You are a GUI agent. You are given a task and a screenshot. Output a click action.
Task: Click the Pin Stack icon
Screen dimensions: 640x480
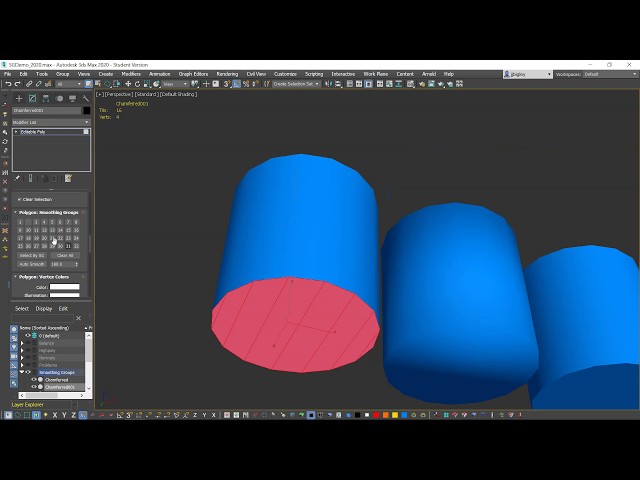tap(17, 178)
